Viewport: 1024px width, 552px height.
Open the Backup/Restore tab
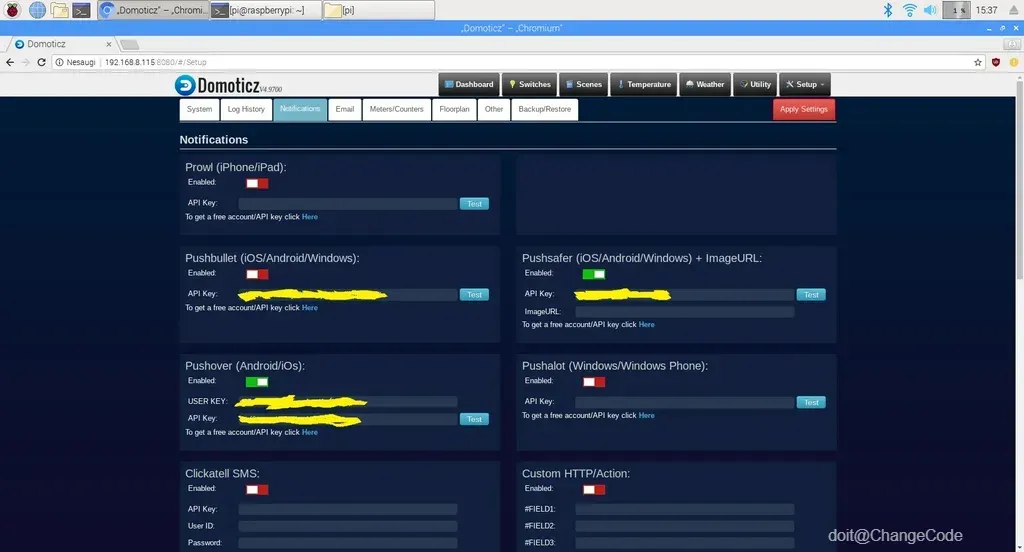pos(545,110)
